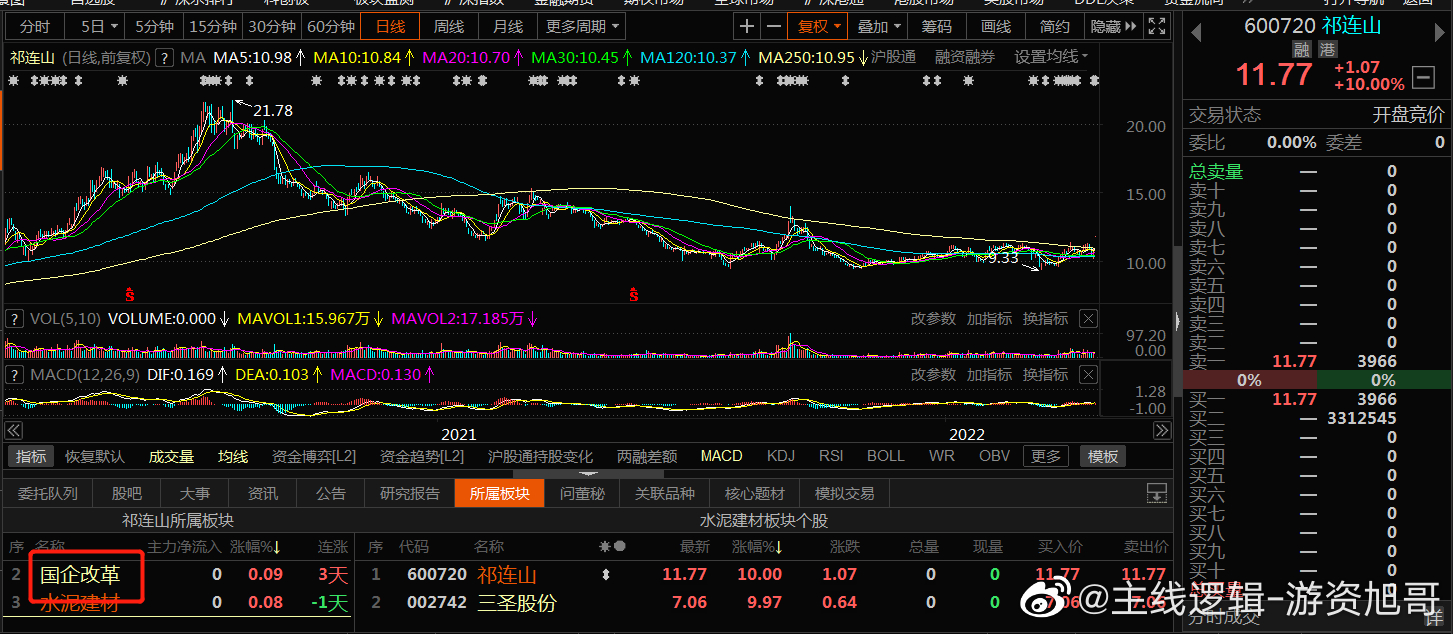Close the MACD indicator panel
Viewport: 1453px width, 634px height.
click(x=1088, y=374)
